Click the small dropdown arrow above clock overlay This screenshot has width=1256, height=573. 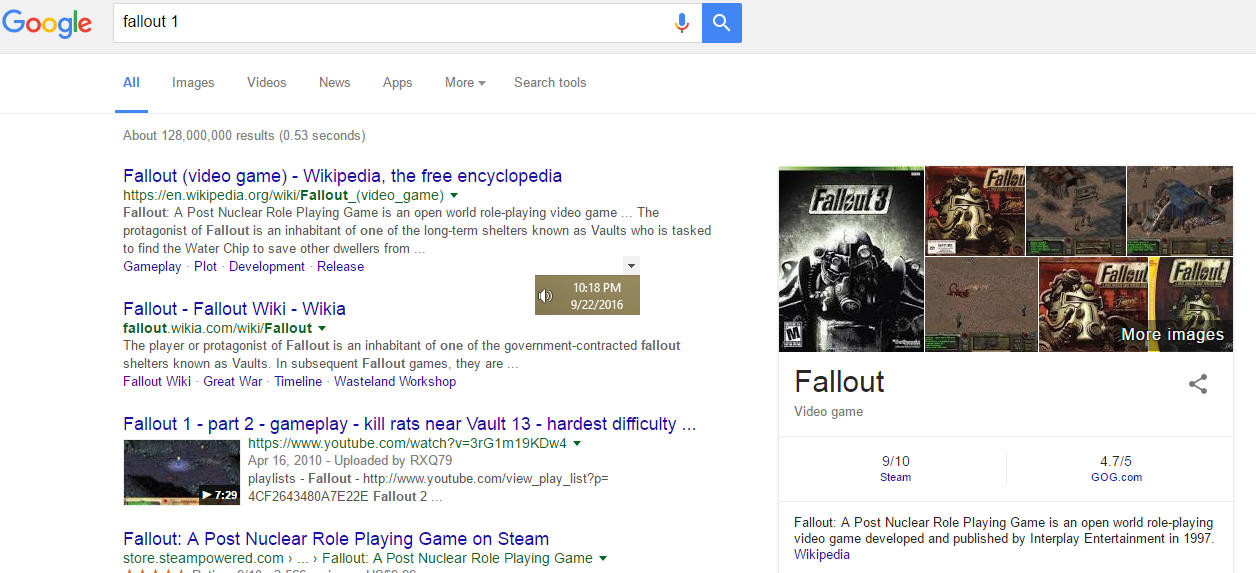(631, 266)
